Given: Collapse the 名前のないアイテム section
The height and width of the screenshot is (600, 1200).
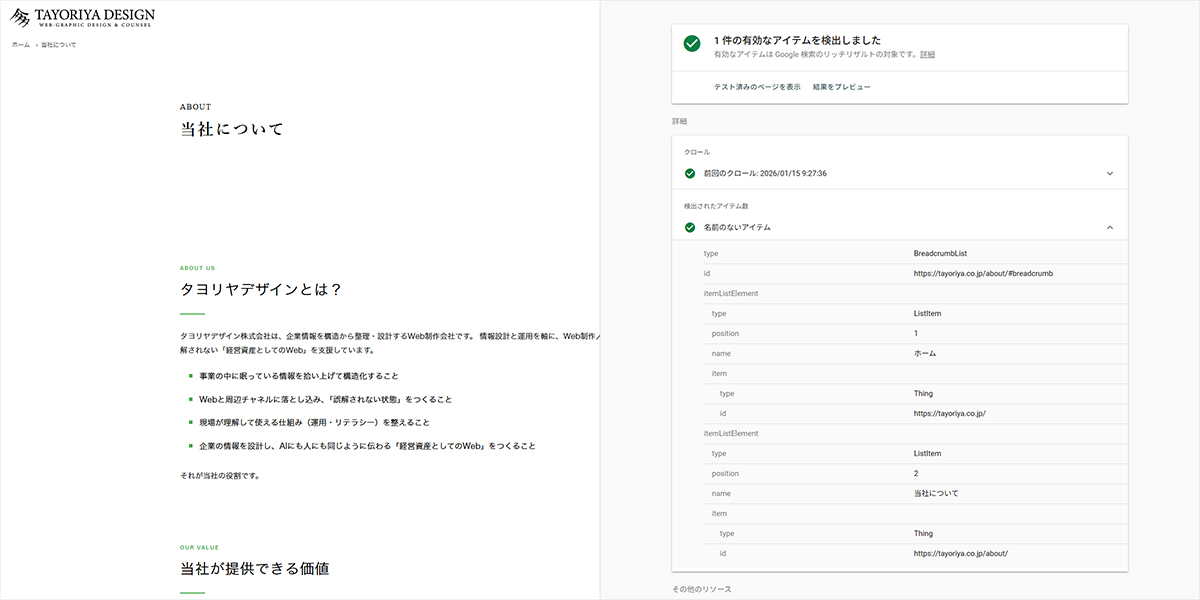Looking at the screenshot, I should (1109, 227).
